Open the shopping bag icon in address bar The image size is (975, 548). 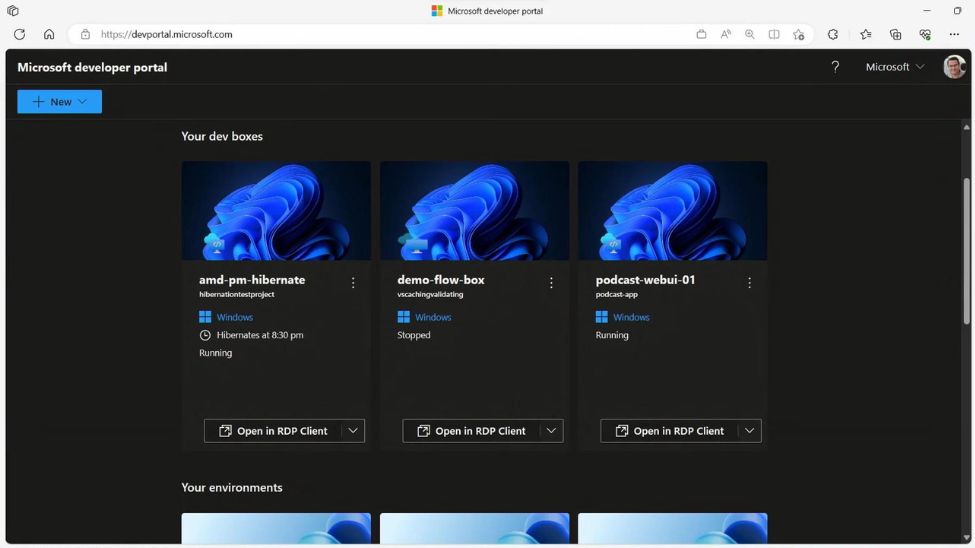point(701,34)
